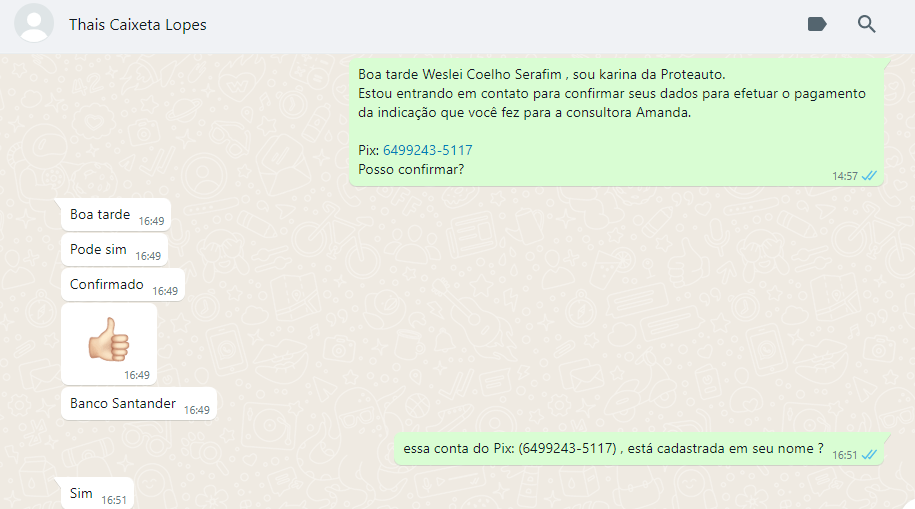Image resolution: width=915 pixels, height=509 pixels.
Task: Click the 14:57 timestamp on first message
Action: point(844,176)
